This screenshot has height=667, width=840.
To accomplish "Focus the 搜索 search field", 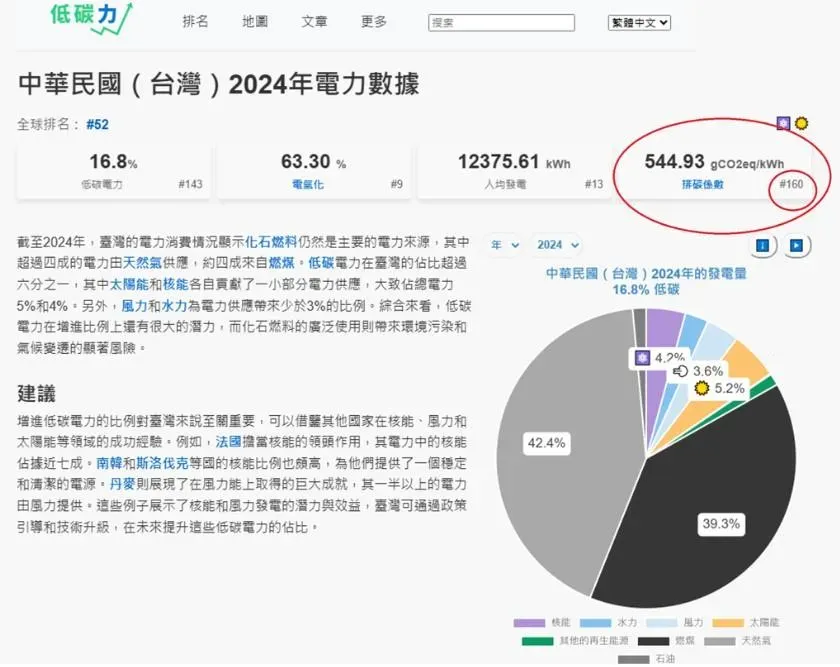I will pos(501,23).
